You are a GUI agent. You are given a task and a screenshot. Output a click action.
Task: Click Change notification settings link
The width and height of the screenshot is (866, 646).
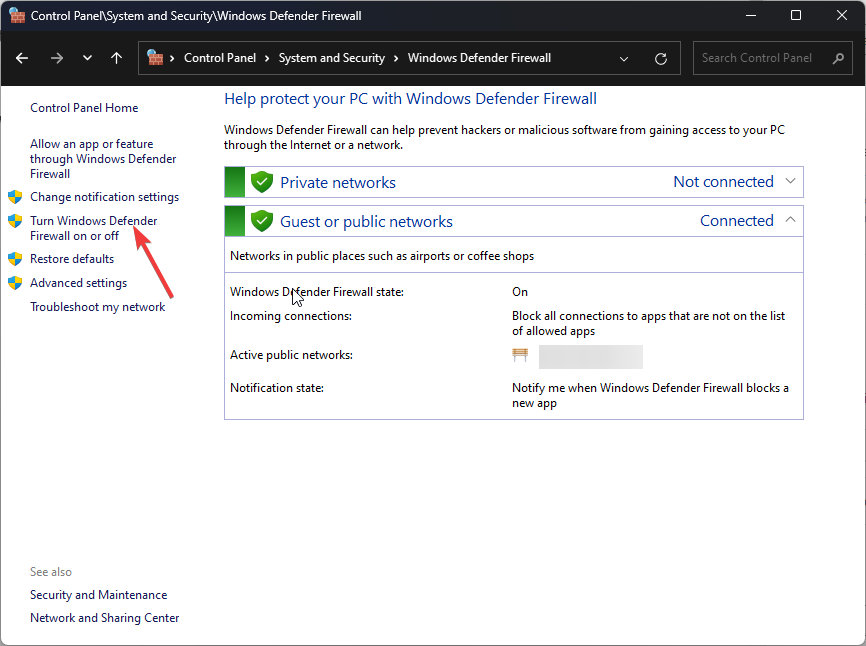pos(104,197)
